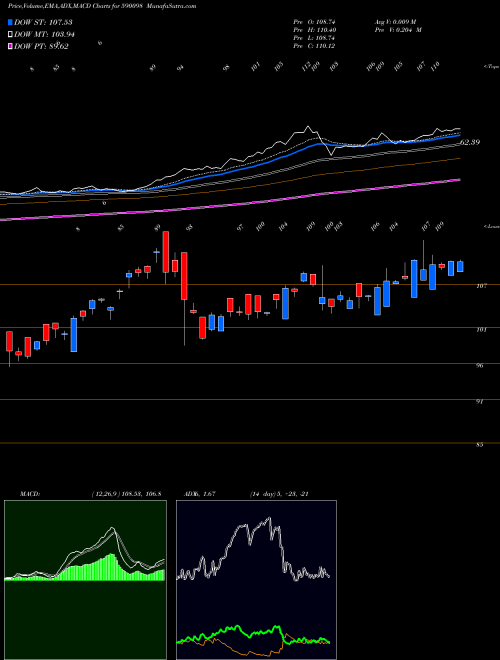Click the 'Pre O: 108.74' open value
The width and height of the screenshot is (500, 660).
[x=314, y=21]
